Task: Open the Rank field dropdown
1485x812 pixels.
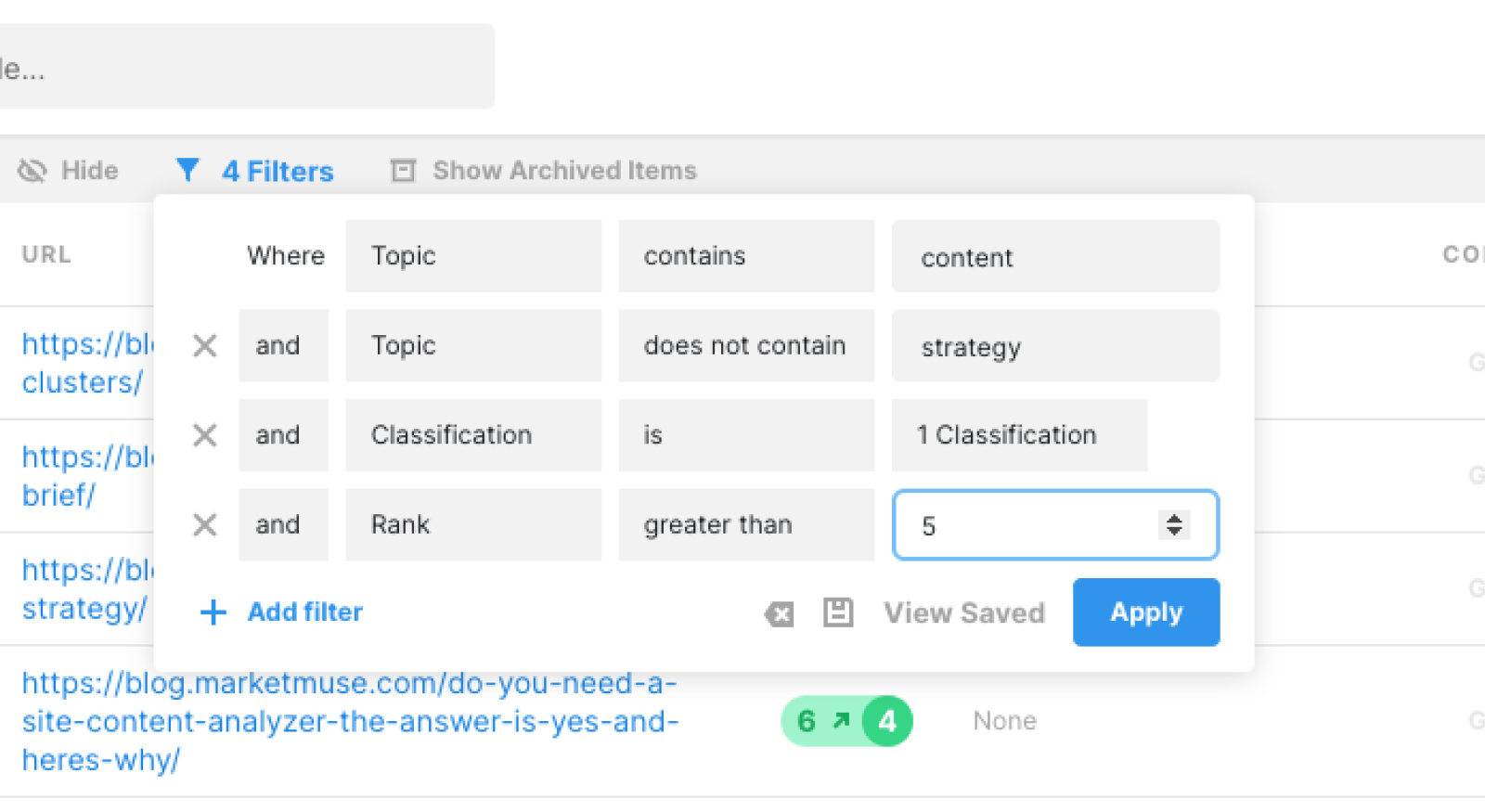Action: pos(473,525)
